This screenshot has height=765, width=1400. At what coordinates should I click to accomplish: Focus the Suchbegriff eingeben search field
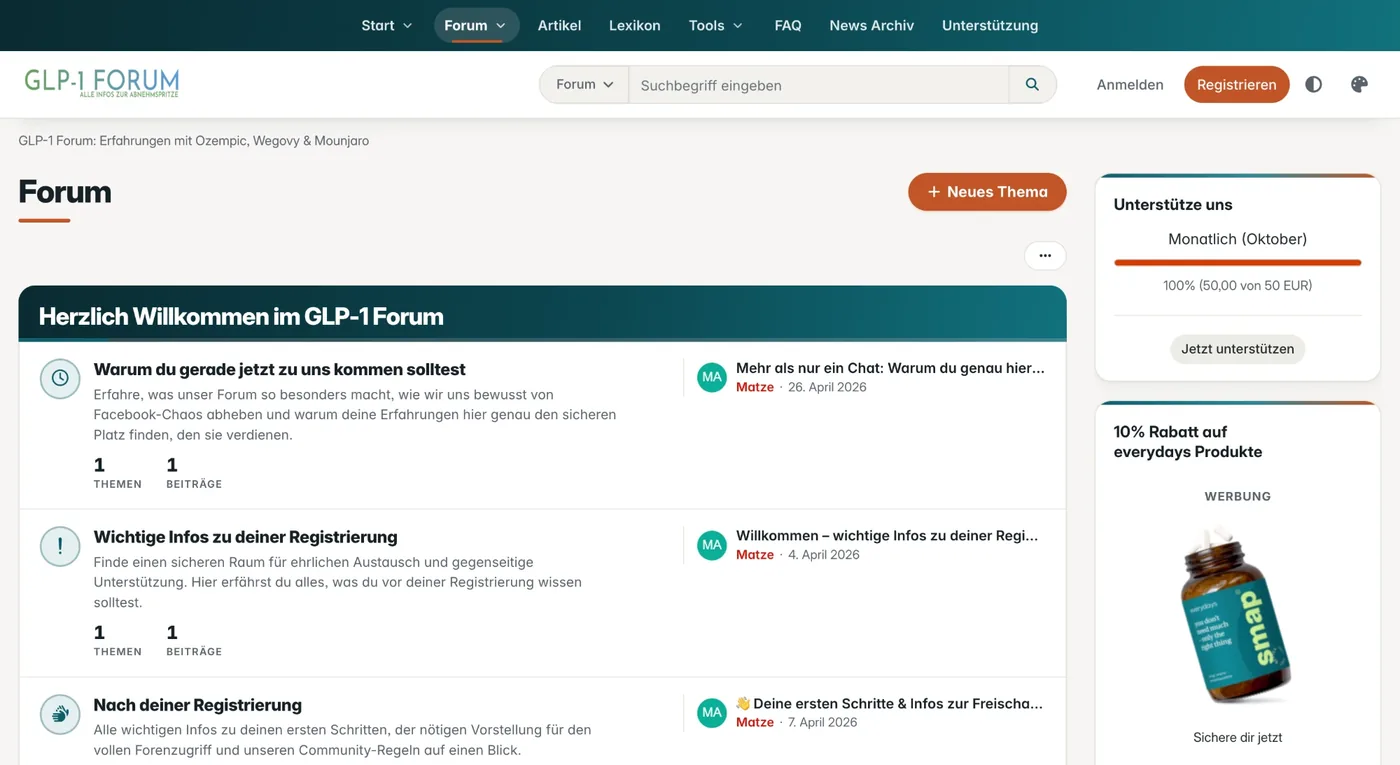click(x=819, y=85)
